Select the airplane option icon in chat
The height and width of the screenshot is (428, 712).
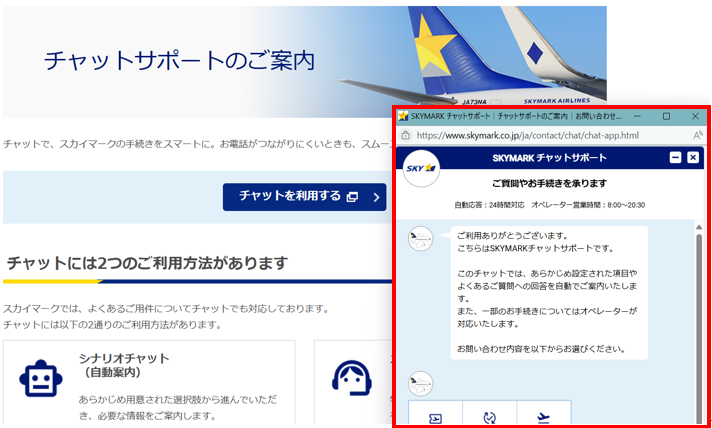coord(543,418)
